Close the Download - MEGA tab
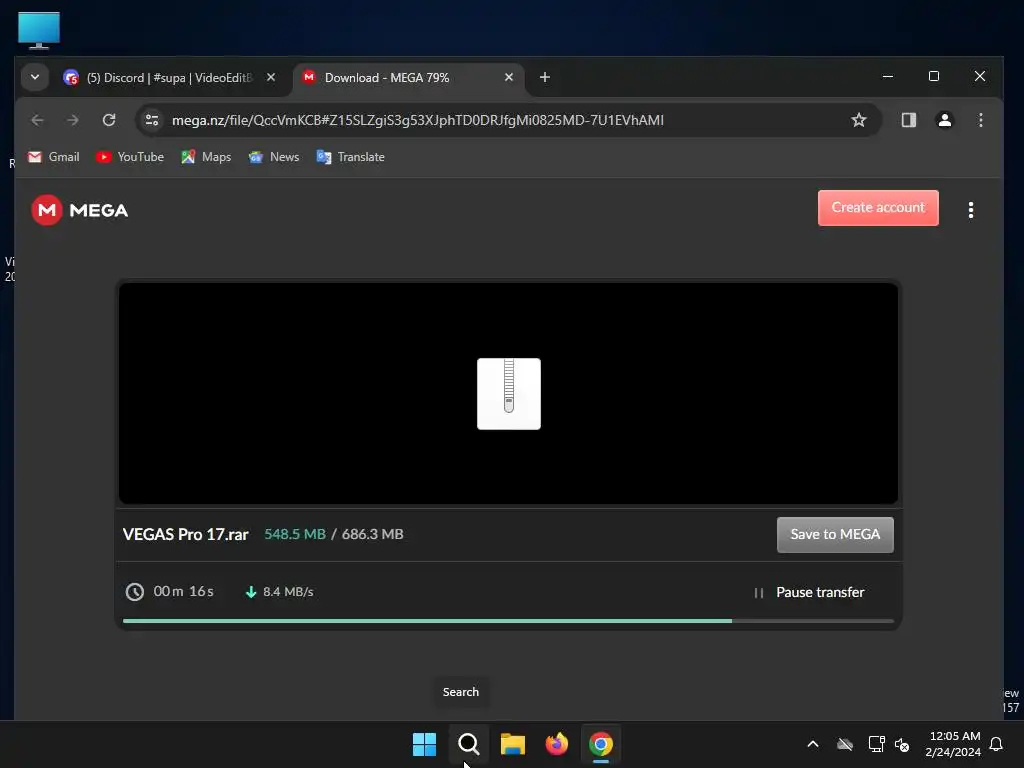 pos(509,77)
